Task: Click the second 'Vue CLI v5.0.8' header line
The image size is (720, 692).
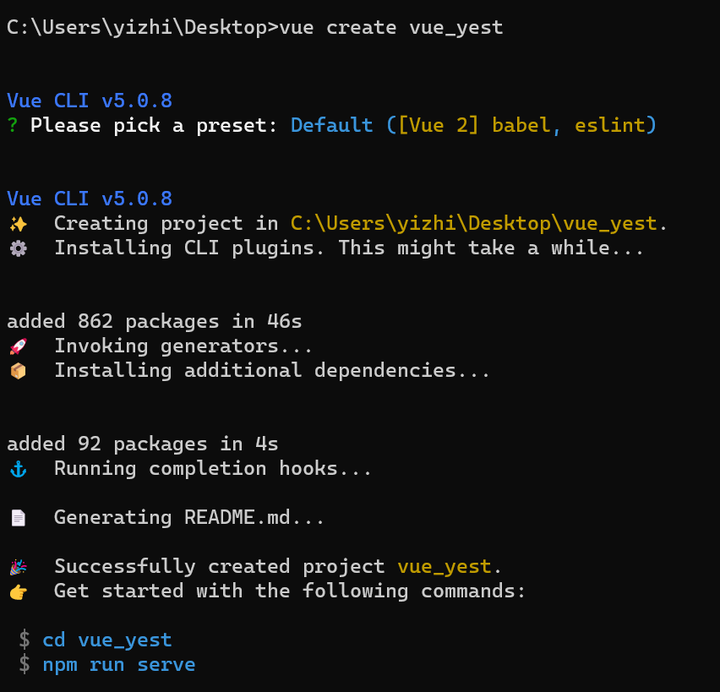Action: 90,199
